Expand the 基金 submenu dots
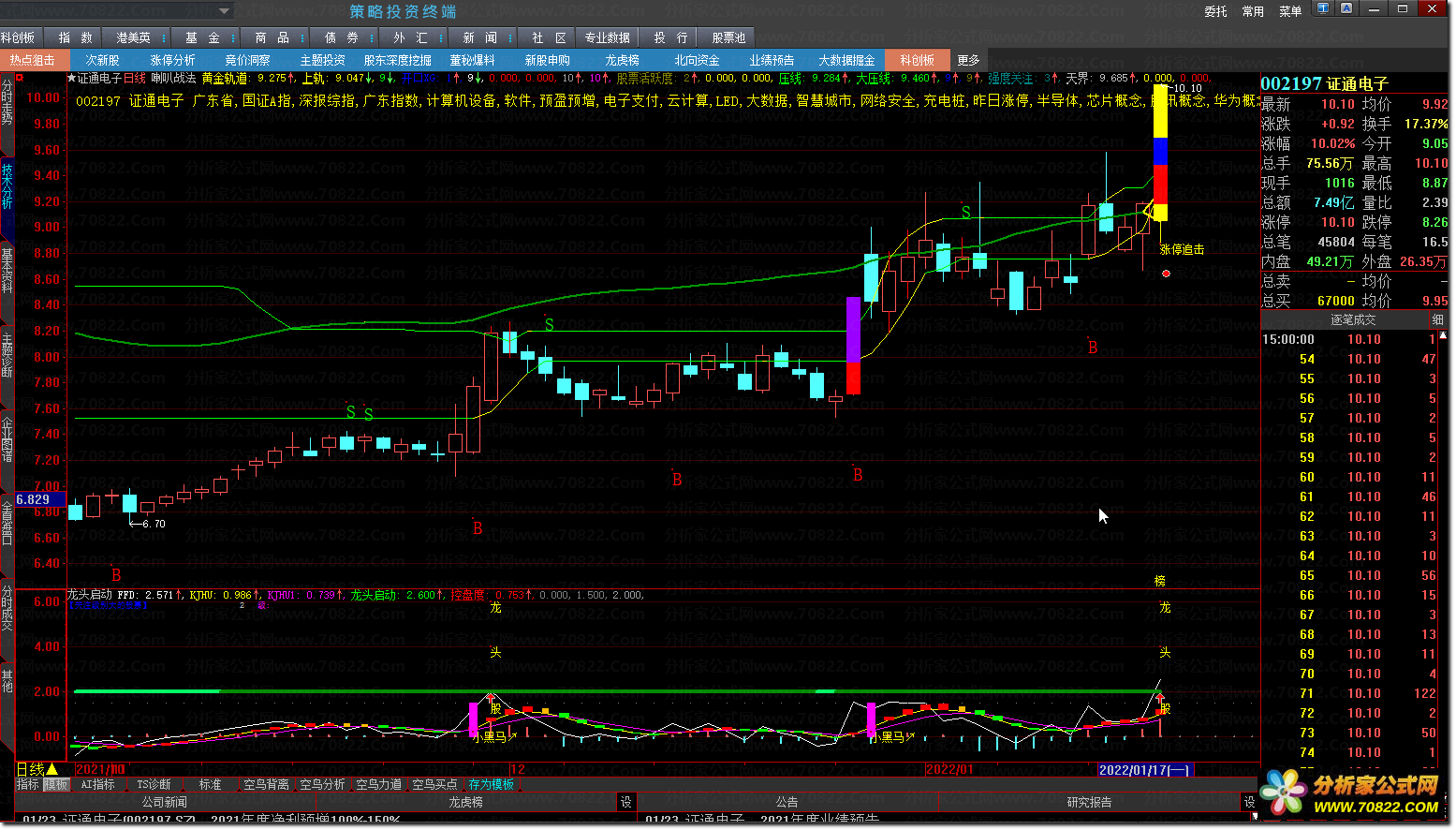The image size is (1456, 830). point(233,37)
